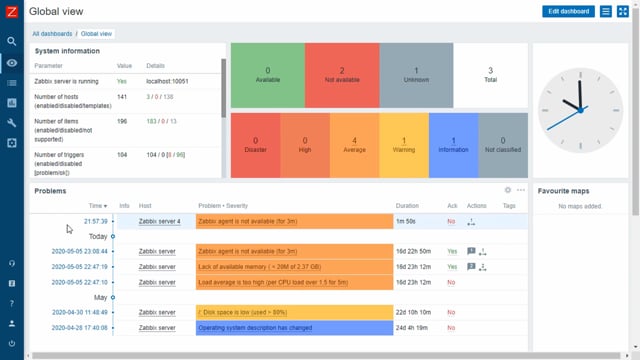Click the Disaster severity tile
This screenshot has height=360, width=640.
point(256,145)
